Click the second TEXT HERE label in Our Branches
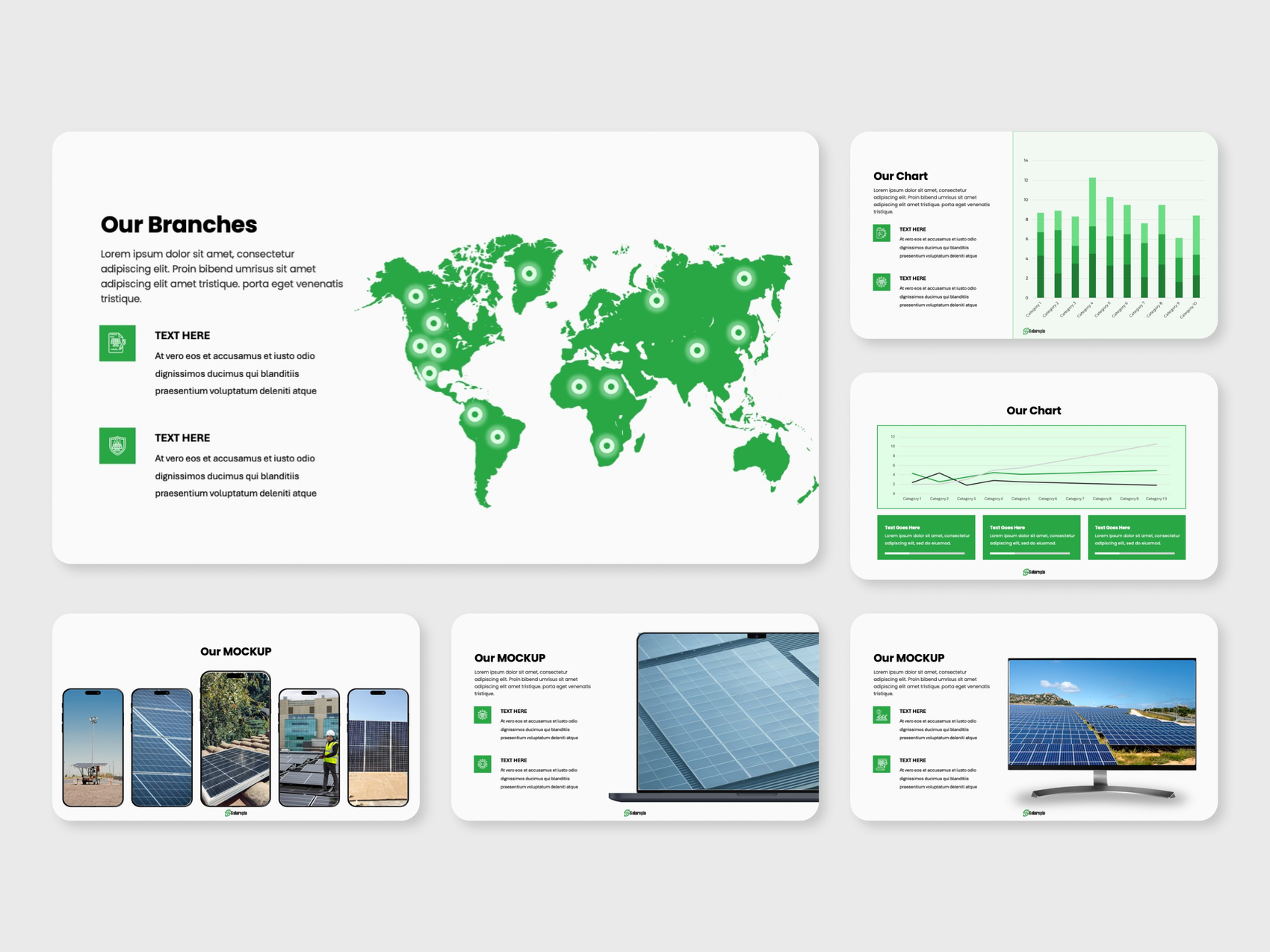Viewport: 1270px width, 952px height. point(182,438)
